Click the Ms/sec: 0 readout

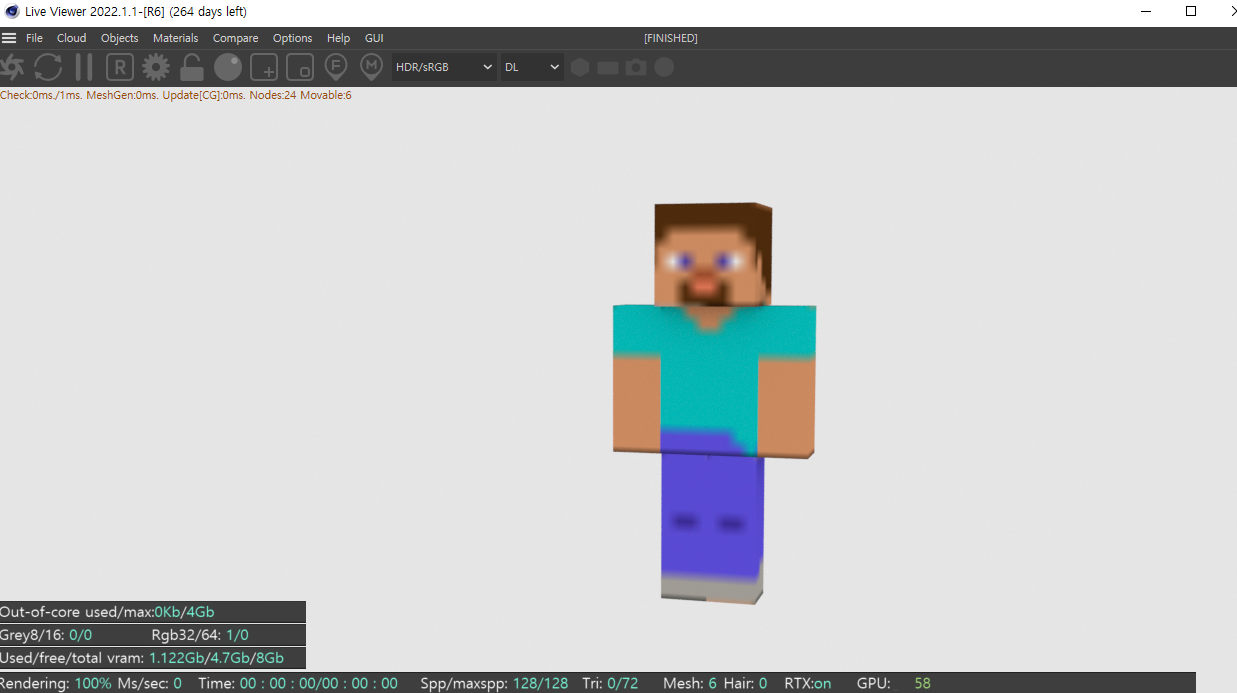(x=150, y=684)
